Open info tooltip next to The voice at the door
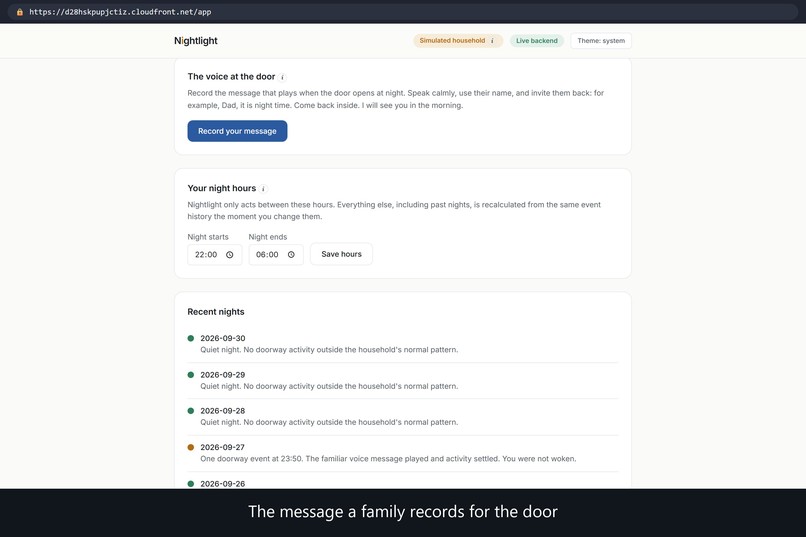806x537 pixels. (x=282, y=77)
